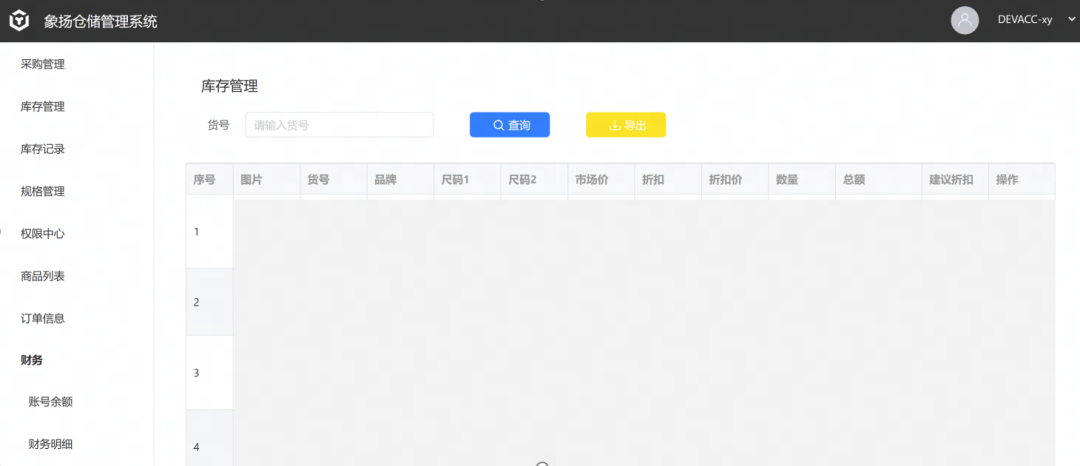This screenshot has width=1080, height=466.
Task: Click the download icon in 导出 button
Action: [x=615, y=125]
